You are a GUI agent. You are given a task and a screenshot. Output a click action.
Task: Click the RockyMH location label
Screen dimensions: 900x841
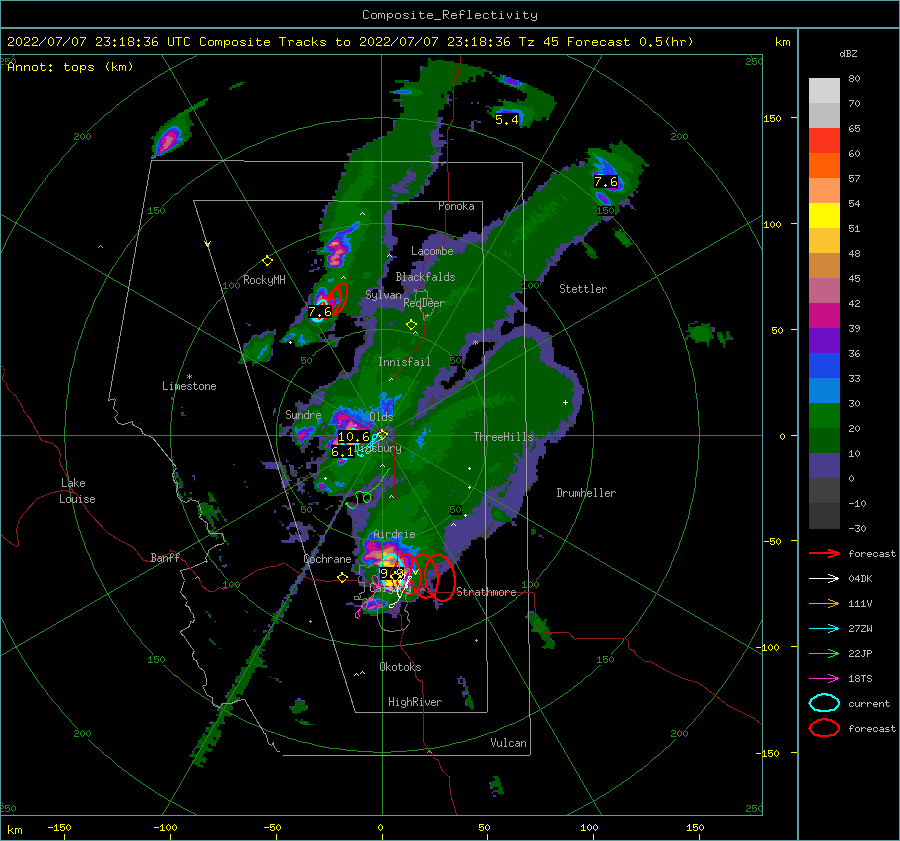pos(264,280)
